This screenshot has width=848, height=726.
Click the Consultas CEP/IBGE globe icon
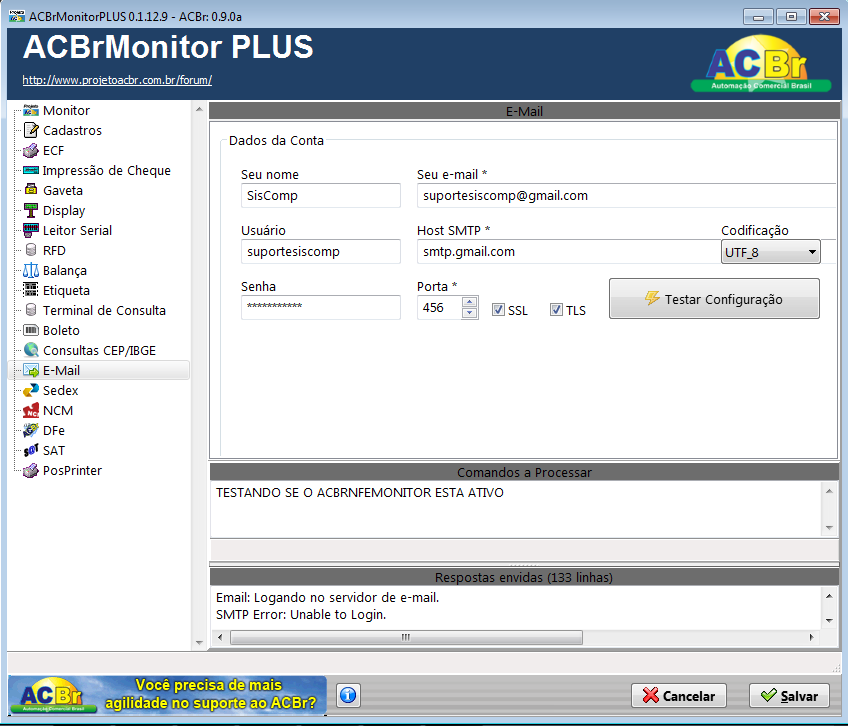click(x=31, y=351)
